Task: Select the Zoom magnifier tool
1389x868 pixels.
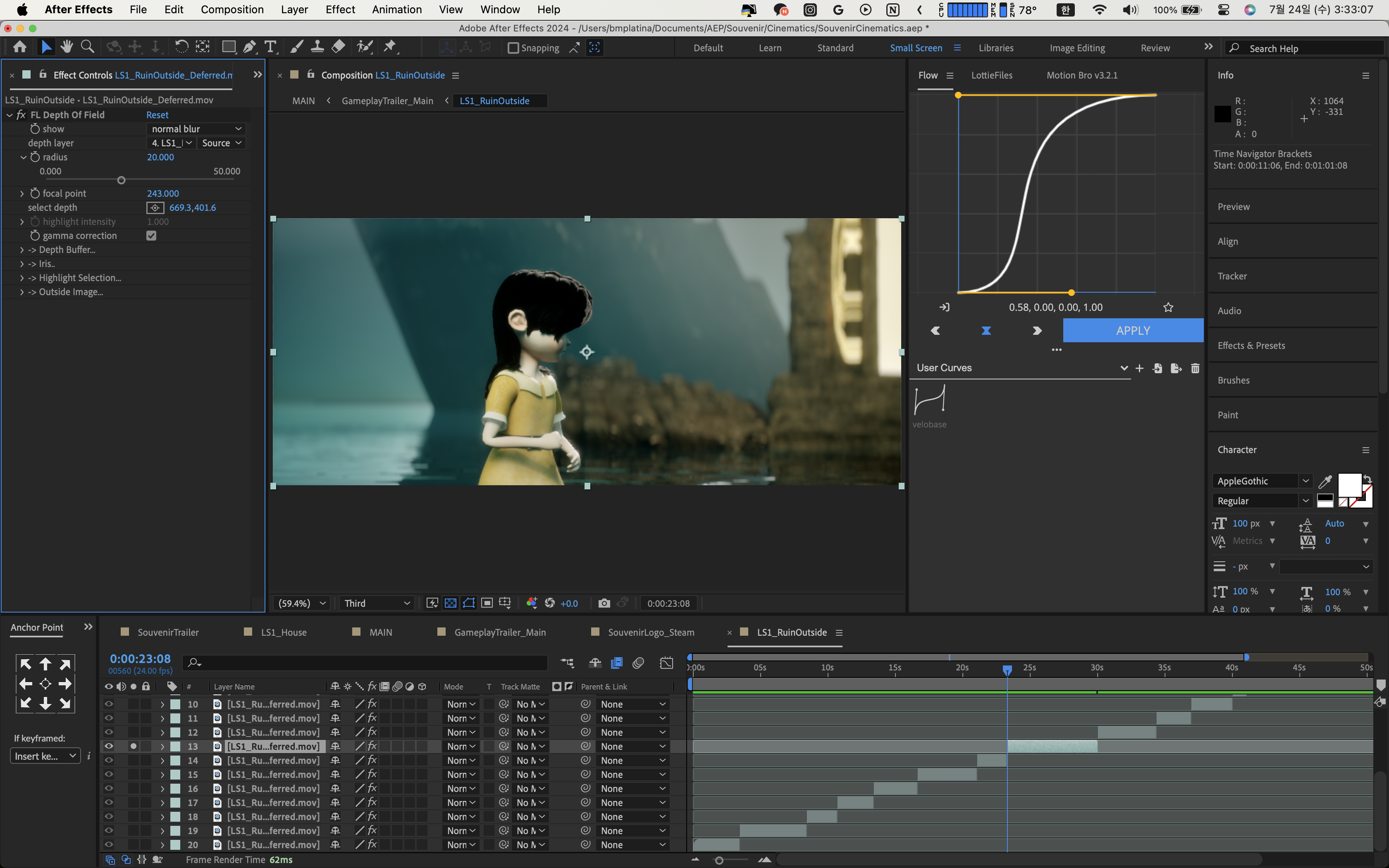Action: [87, 47]
